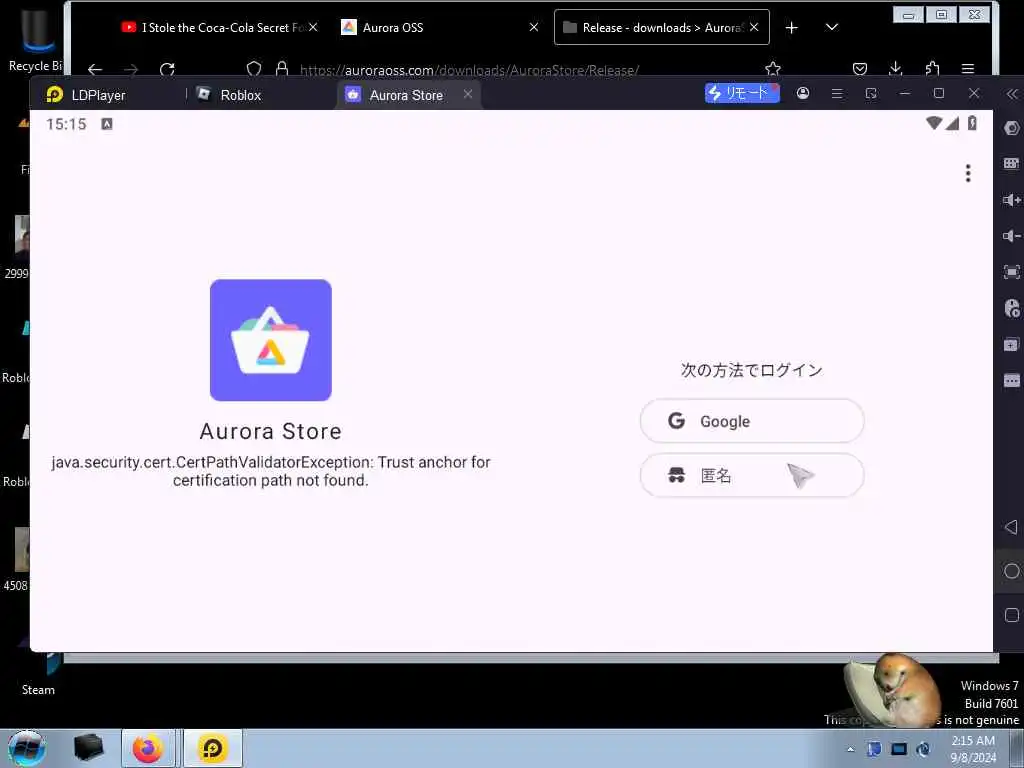
Task: Click LDPlayer volume down icon
Action: [x=1012, y=236]
